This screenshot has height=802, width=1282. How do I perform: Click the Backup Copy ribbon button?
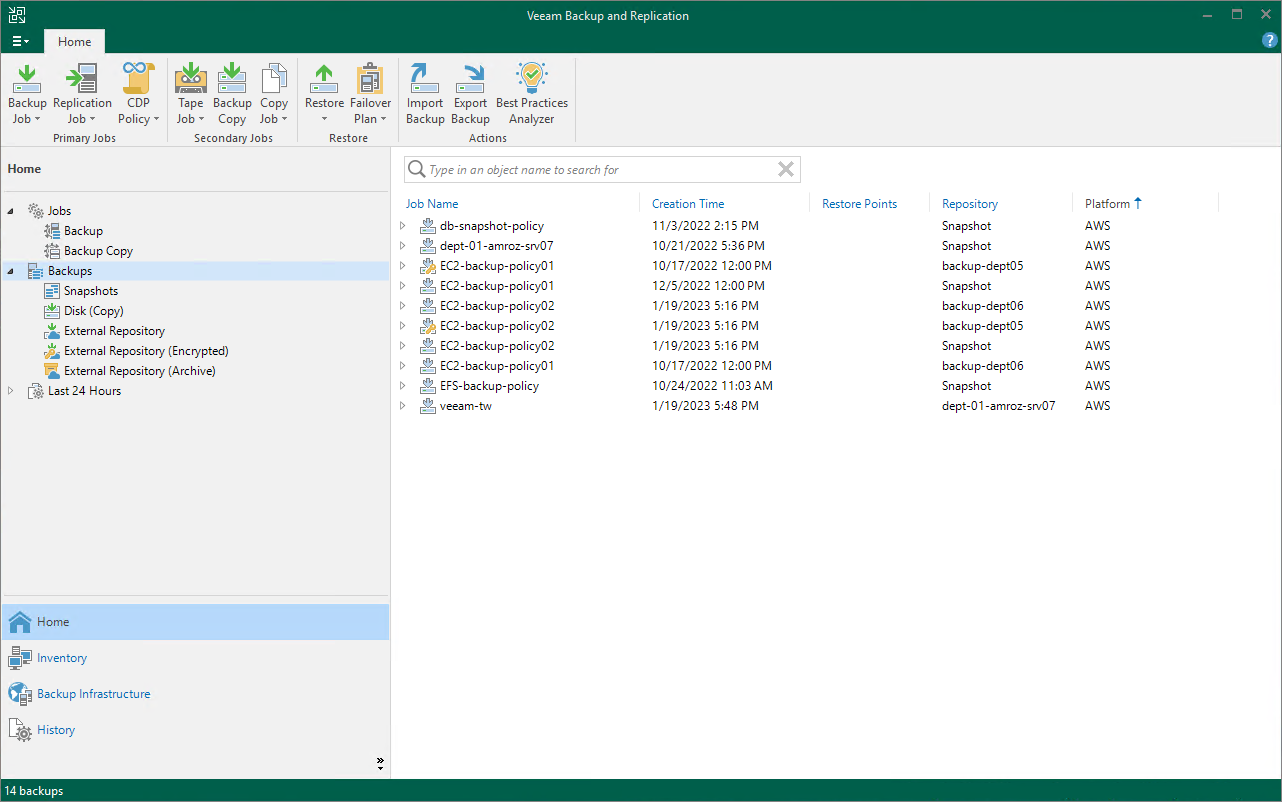(x=232, y=94)
